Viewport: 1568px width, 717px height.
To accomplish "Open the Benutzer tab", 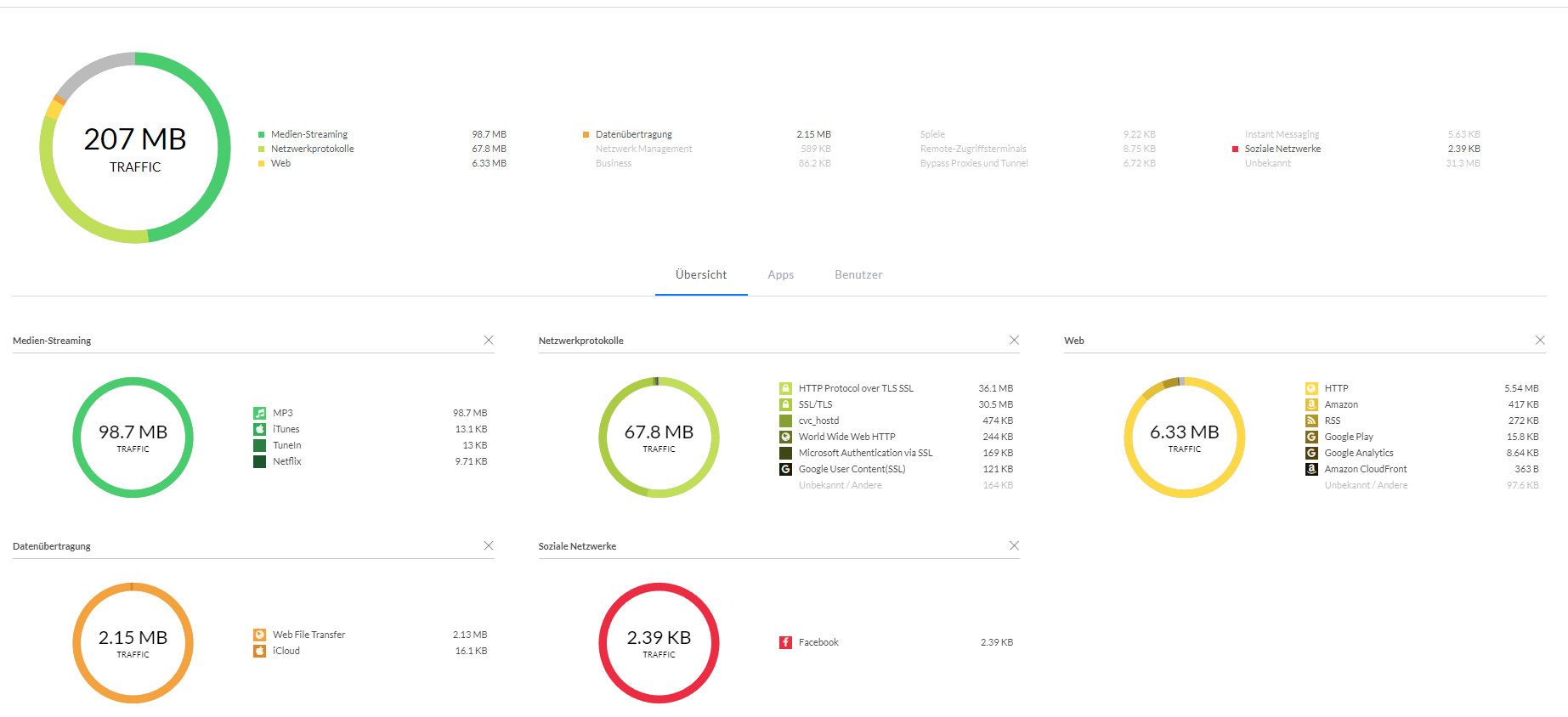I will tap(858, 274).
